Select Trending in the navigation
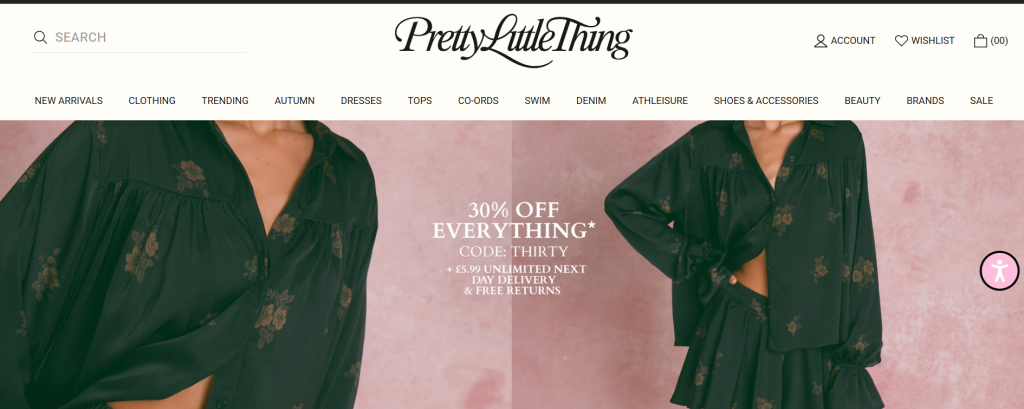 click(x=225, y=101)
